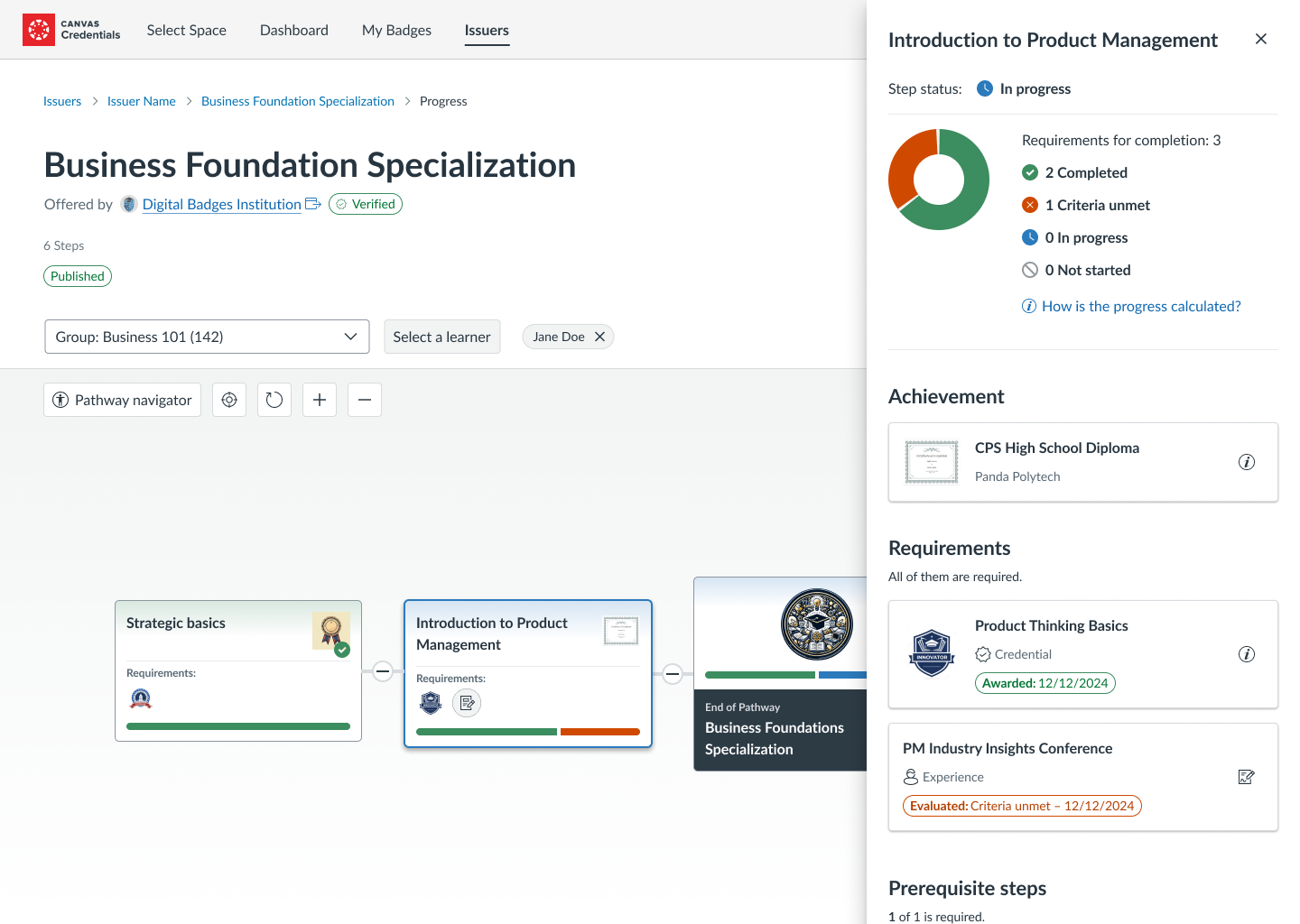The image size is (1300, 924).
Task: Click the Published status pill
Action: (78, 276)
